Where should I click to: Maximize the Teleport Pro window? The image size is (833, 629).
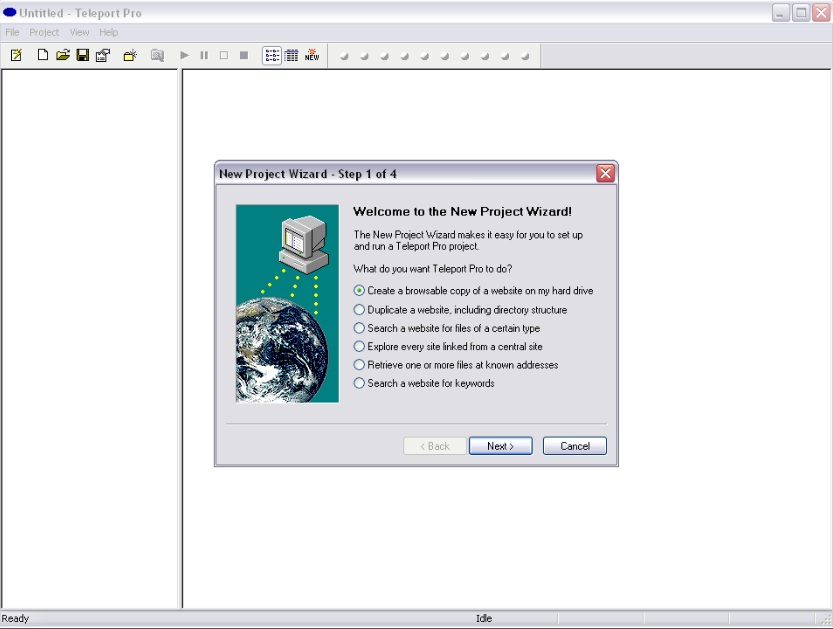801,13
